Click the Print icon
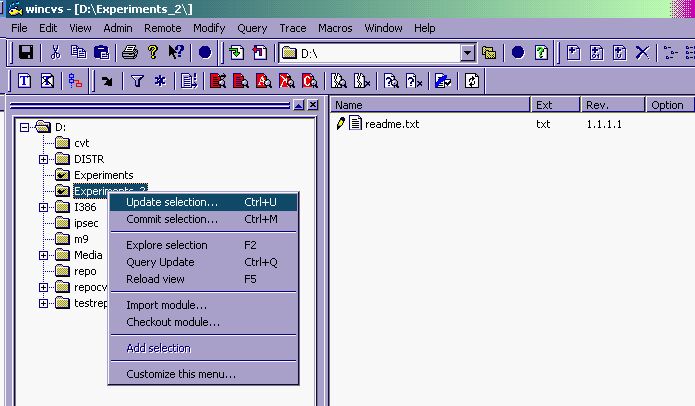This screenshot has width=695, height=406. 129,52
